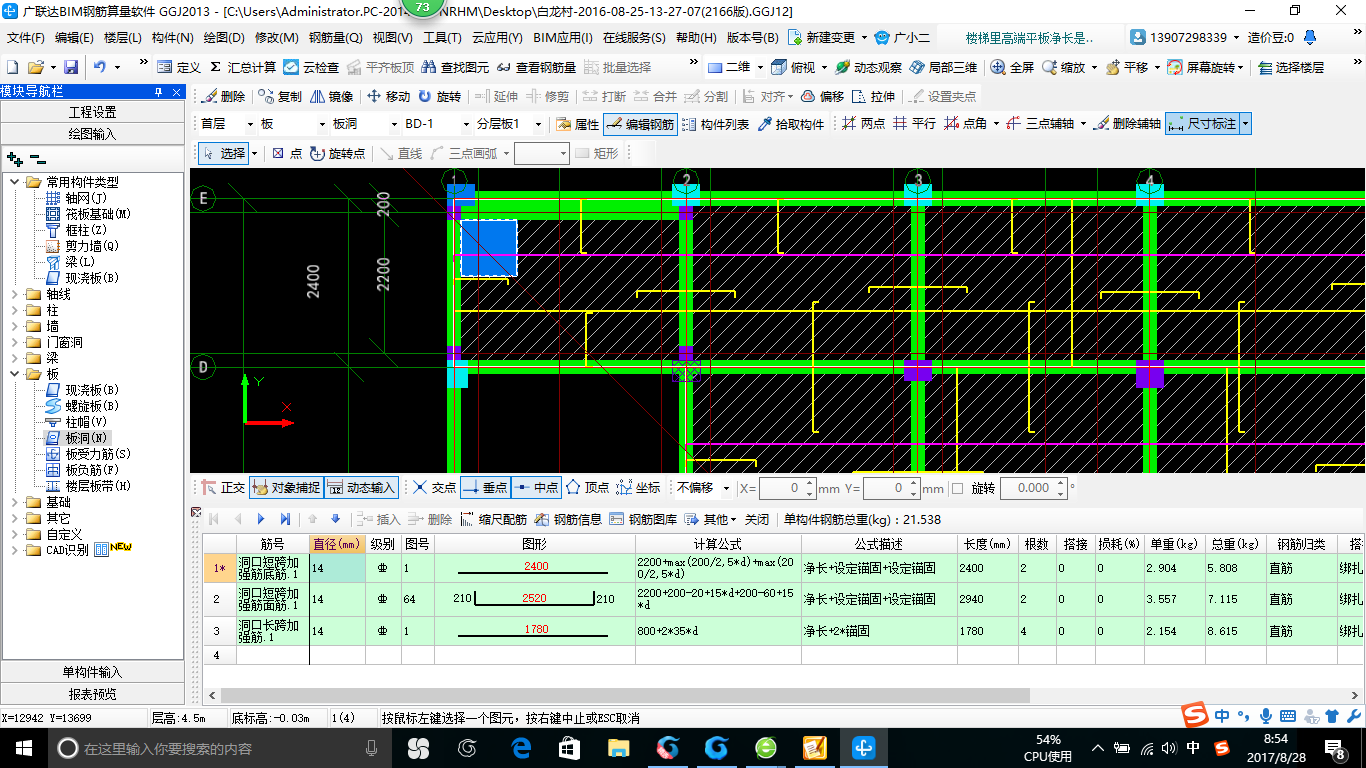Choose the 旋转点 rotate-point drawing tool
The width and height of the screenshot is (1366, 768).
(338, 153)
